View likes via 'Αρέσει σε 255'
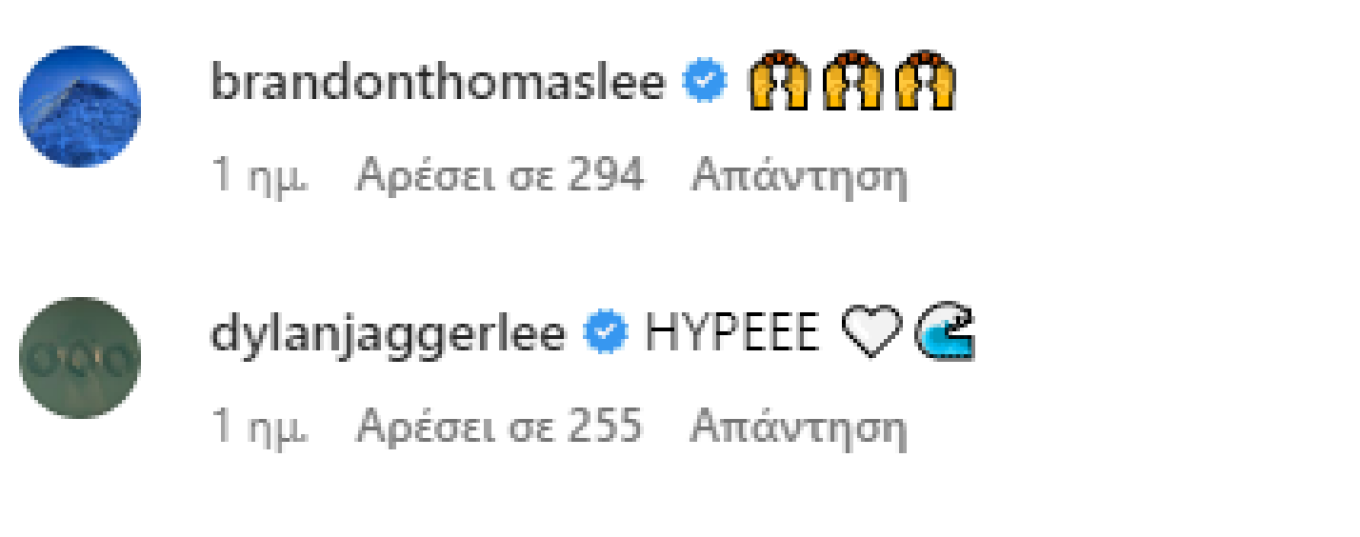The image size is (1360, 537). click(x=500, y=428)
